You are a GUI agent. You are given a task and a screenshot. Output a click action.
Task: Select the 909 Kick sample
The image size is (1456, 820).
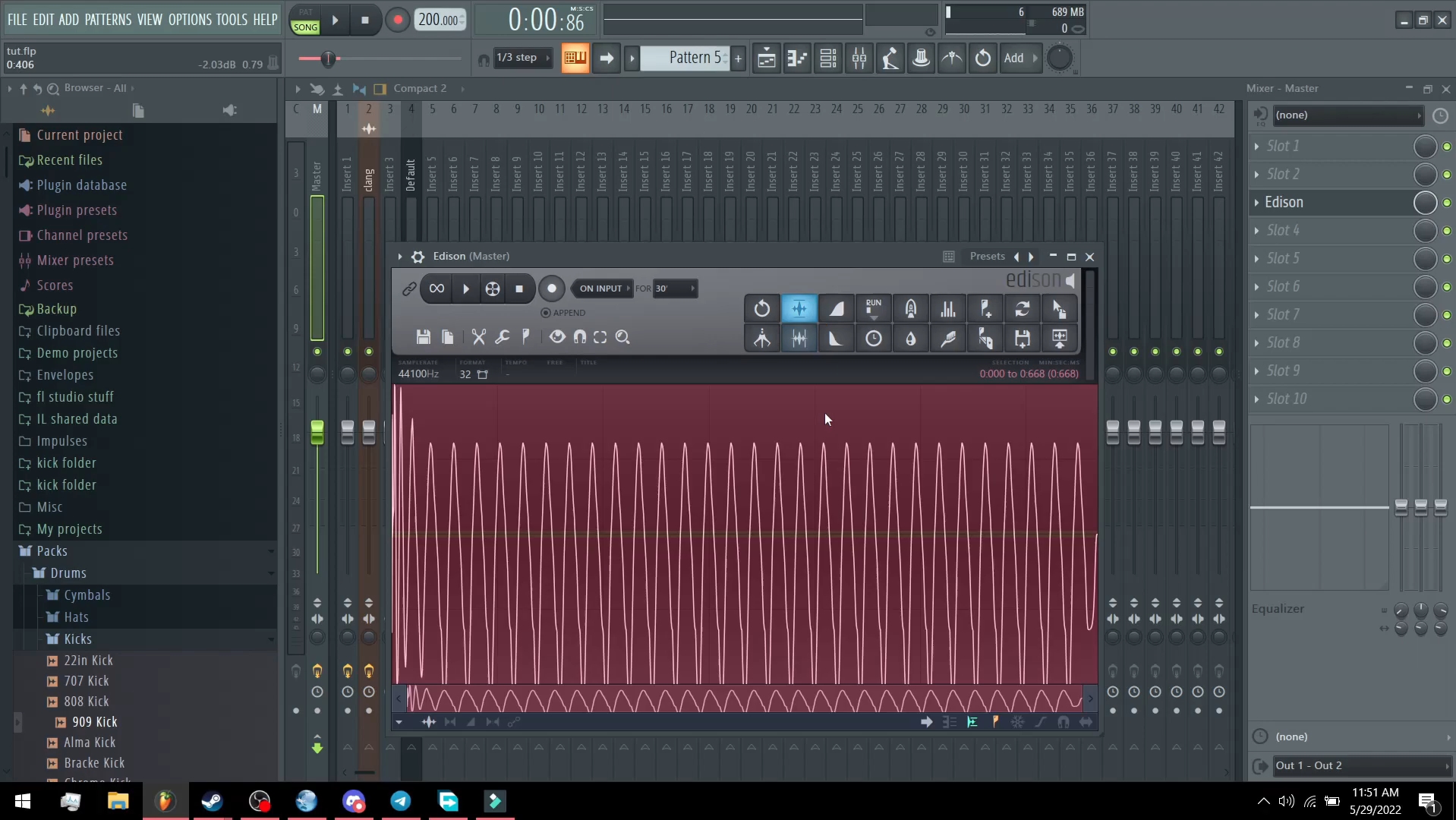tap(95, 722)
